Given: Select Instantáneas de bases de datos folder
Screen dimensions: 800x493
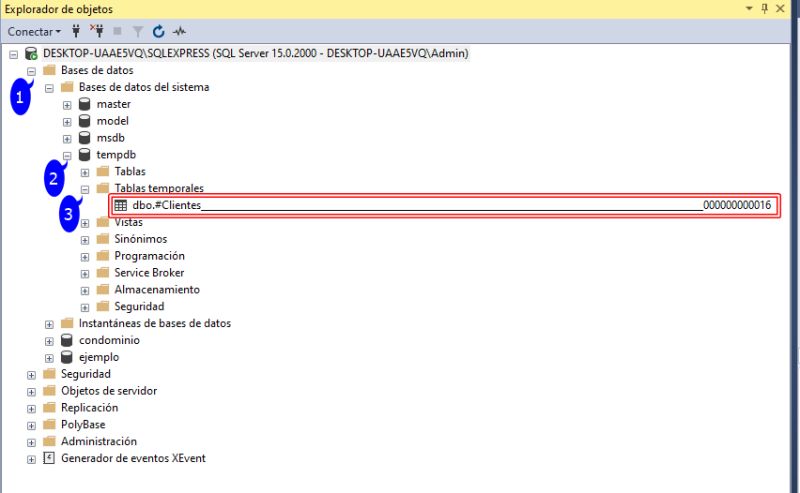Looking at the screenshot, I should tap(155, 323).
